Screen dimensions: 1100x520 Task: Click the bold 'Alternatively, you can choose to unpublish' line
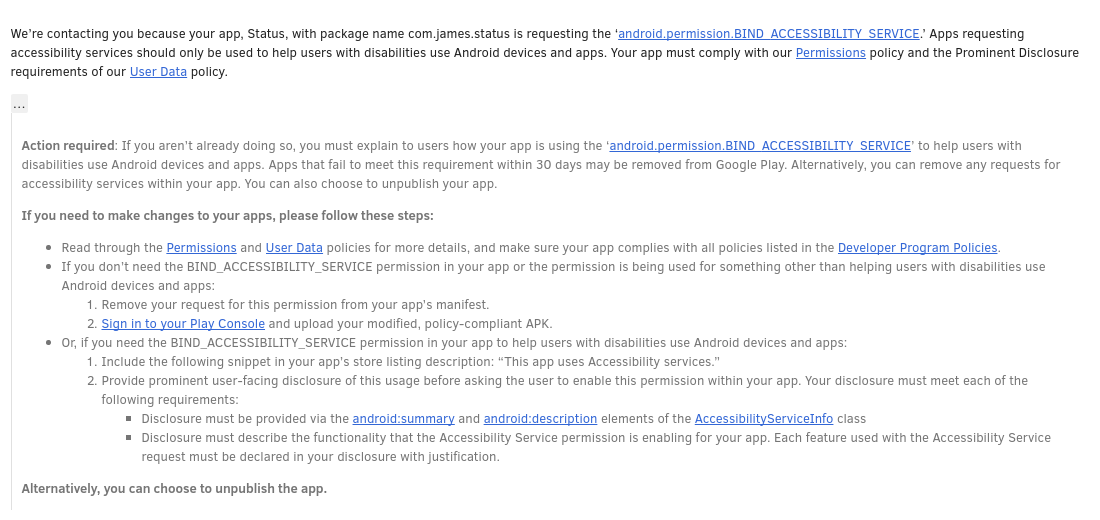pos(174,489)
